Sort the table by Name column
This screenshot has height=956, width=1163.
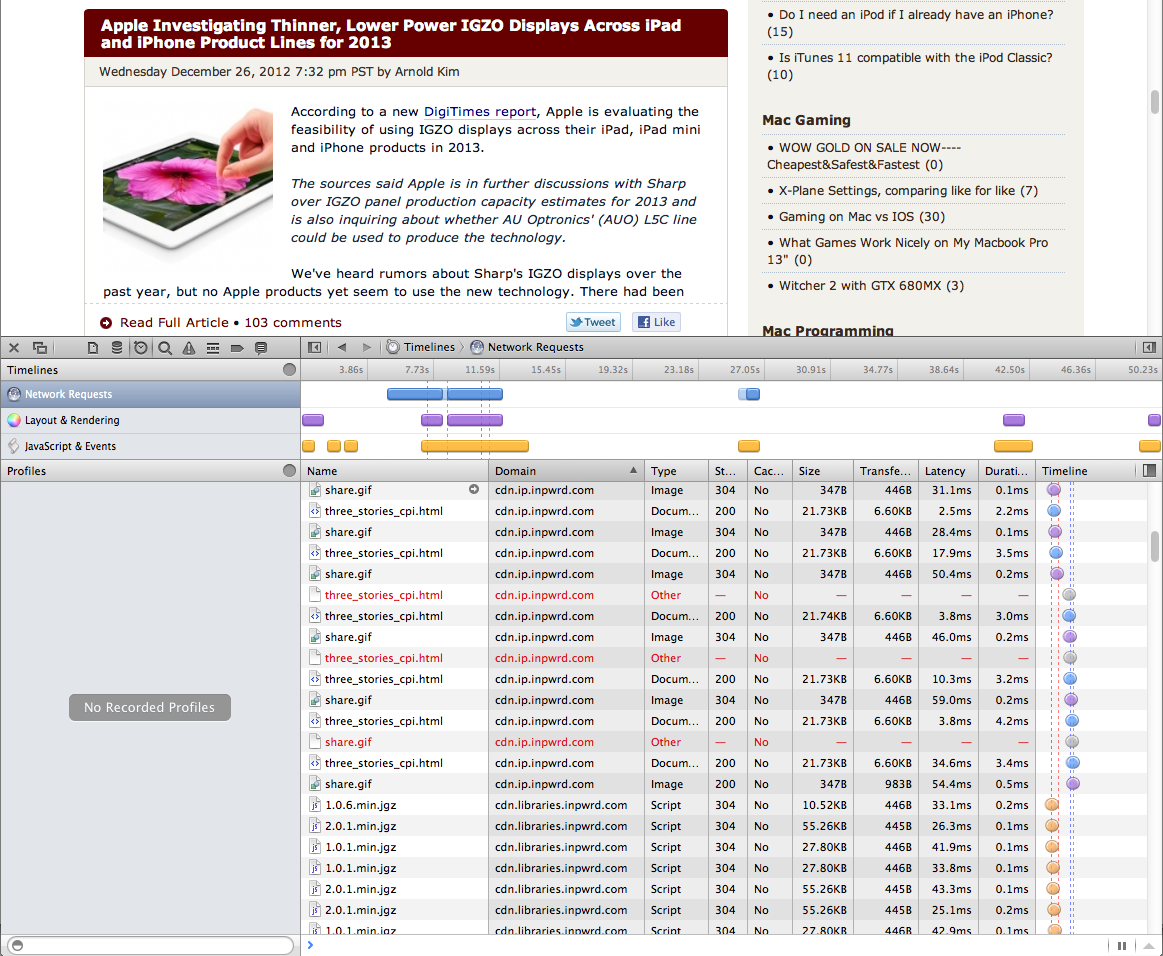[395, 470]
